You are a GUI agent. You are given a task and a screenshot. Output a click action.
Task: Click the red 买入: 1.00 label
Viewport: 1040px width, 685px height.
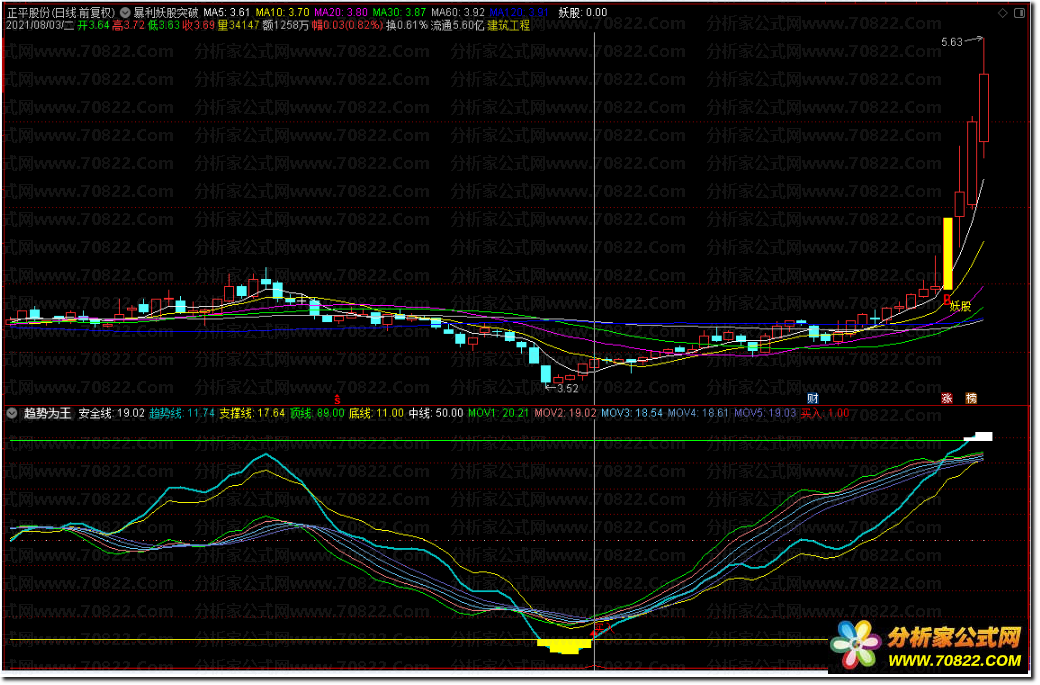[825, 413]
